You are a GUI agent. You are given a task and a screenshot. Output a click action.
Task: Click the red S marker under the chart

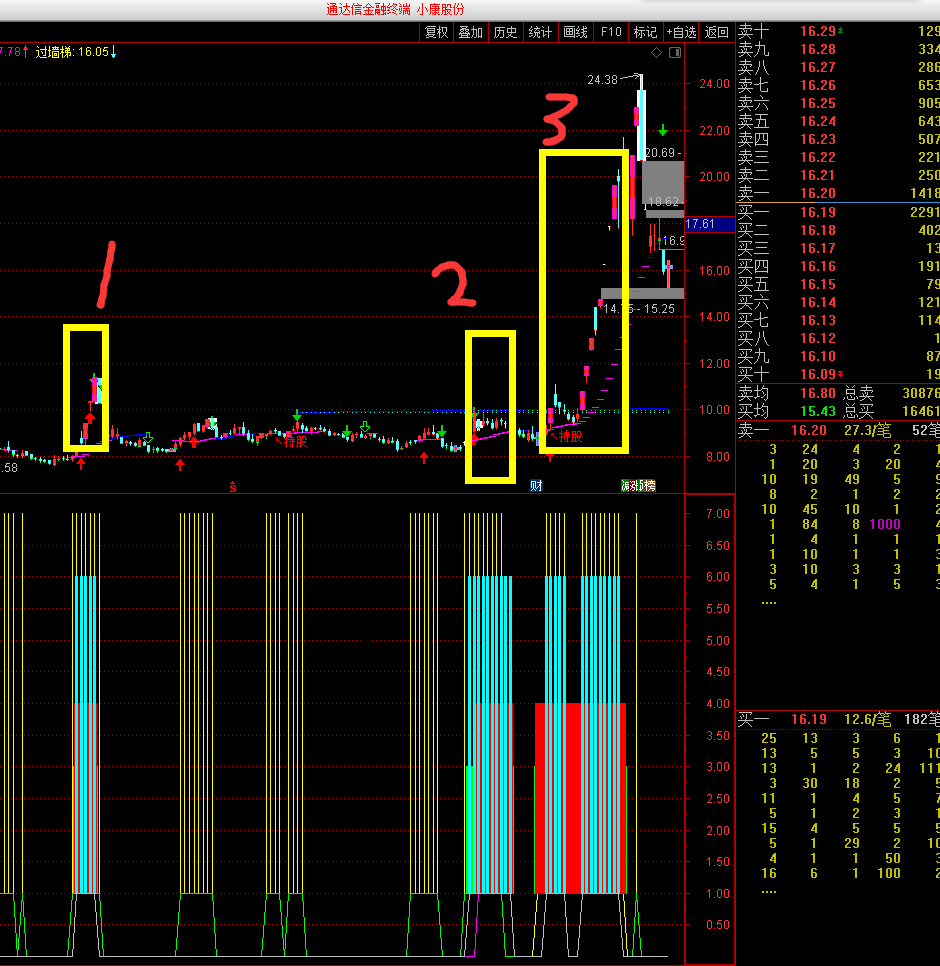point(233,487)
